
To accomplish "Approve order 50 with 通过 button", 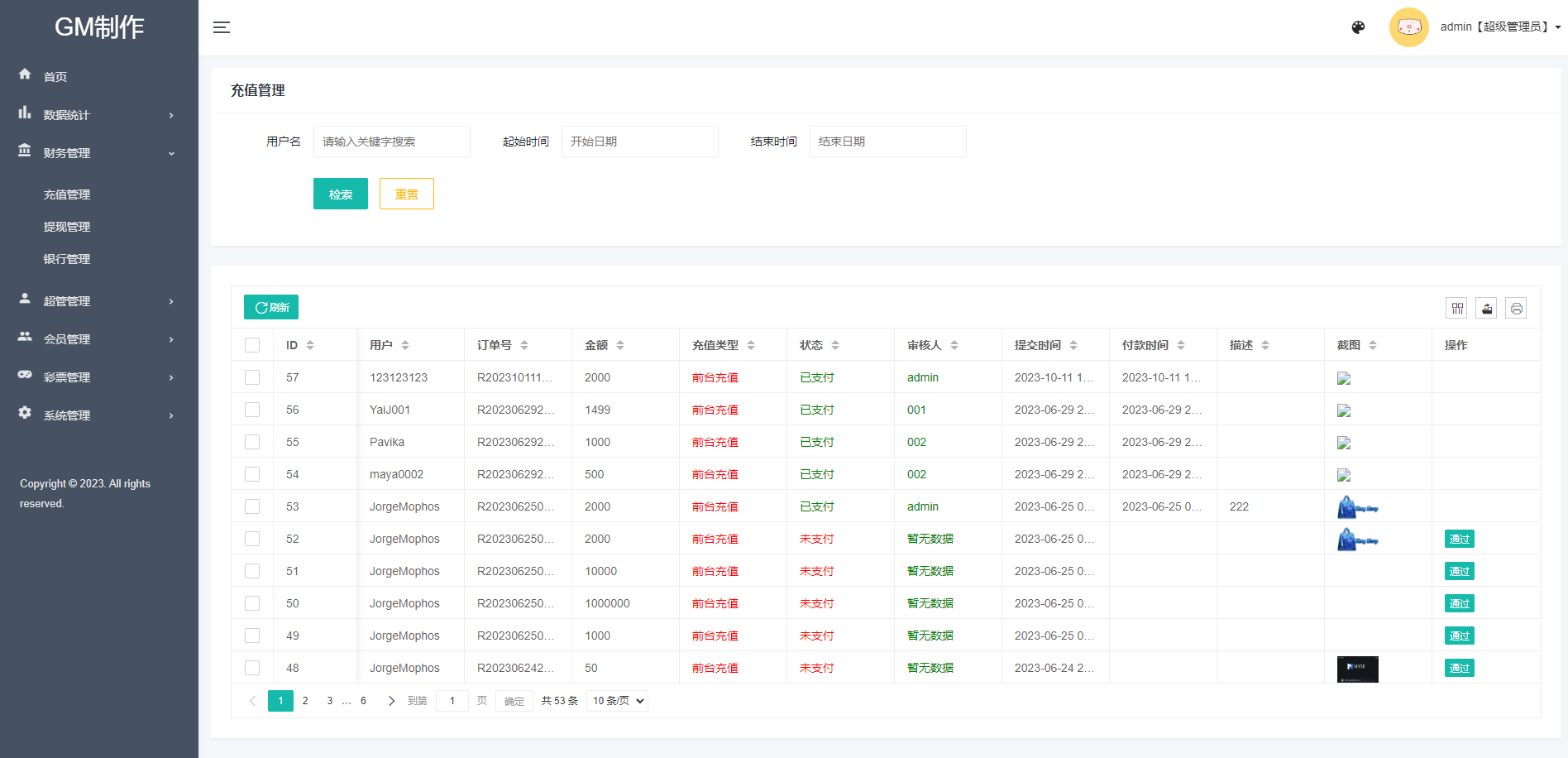I will pos(1459,603).
